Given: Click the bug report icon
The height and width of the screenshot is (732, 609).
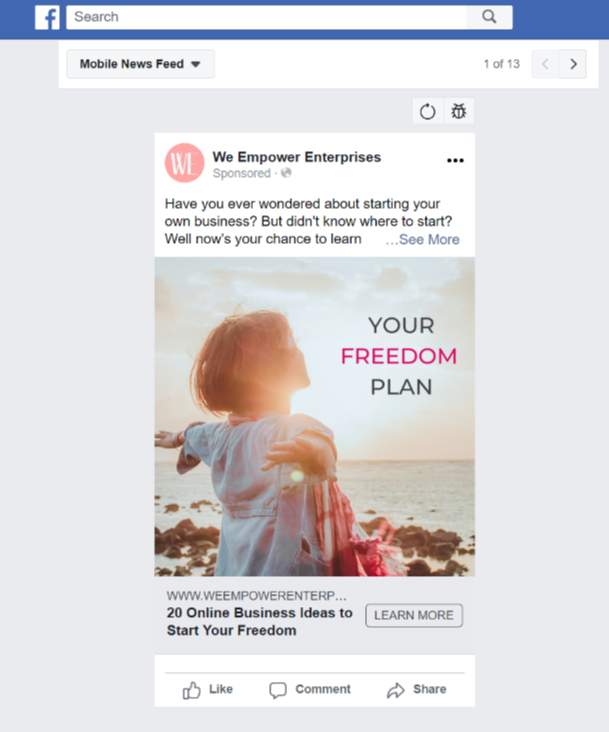Looking at the screenshot, I should click(459, 111).
